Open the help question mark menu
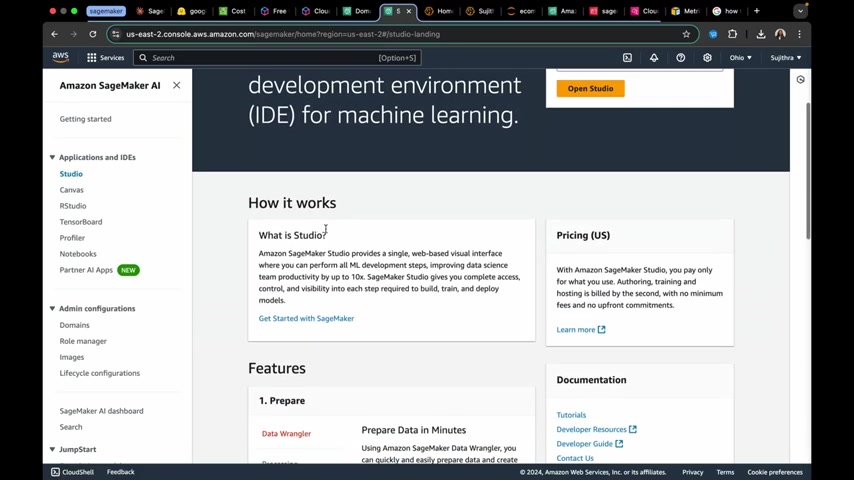 point(681,57)
